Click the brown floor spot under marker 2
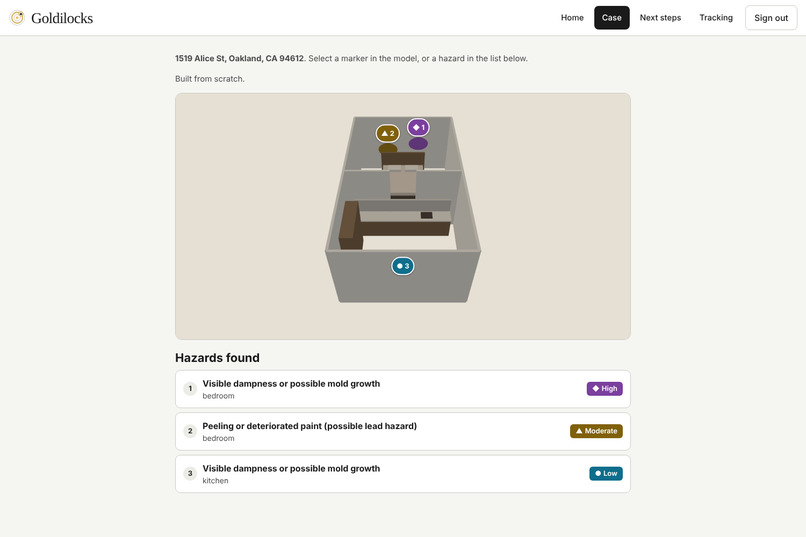 click(388, 149)
